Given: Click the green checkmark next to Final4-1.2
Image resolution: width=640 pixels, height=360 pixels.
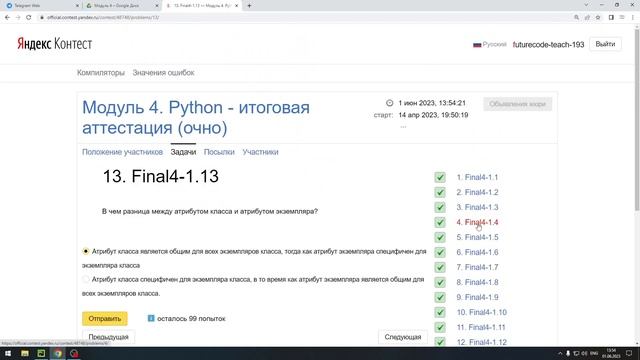Looking at the screenshot, I should pyautogui.click(x=440, y=192).
